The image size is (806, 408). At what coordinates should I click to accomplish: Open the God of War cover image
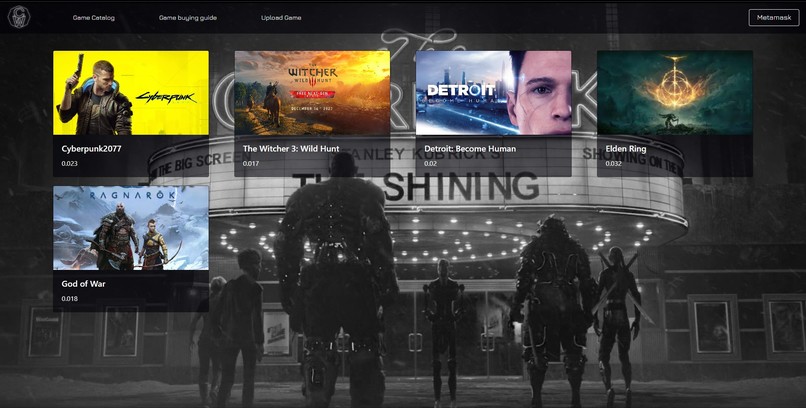pyautogui.click(x=131, y=228)
